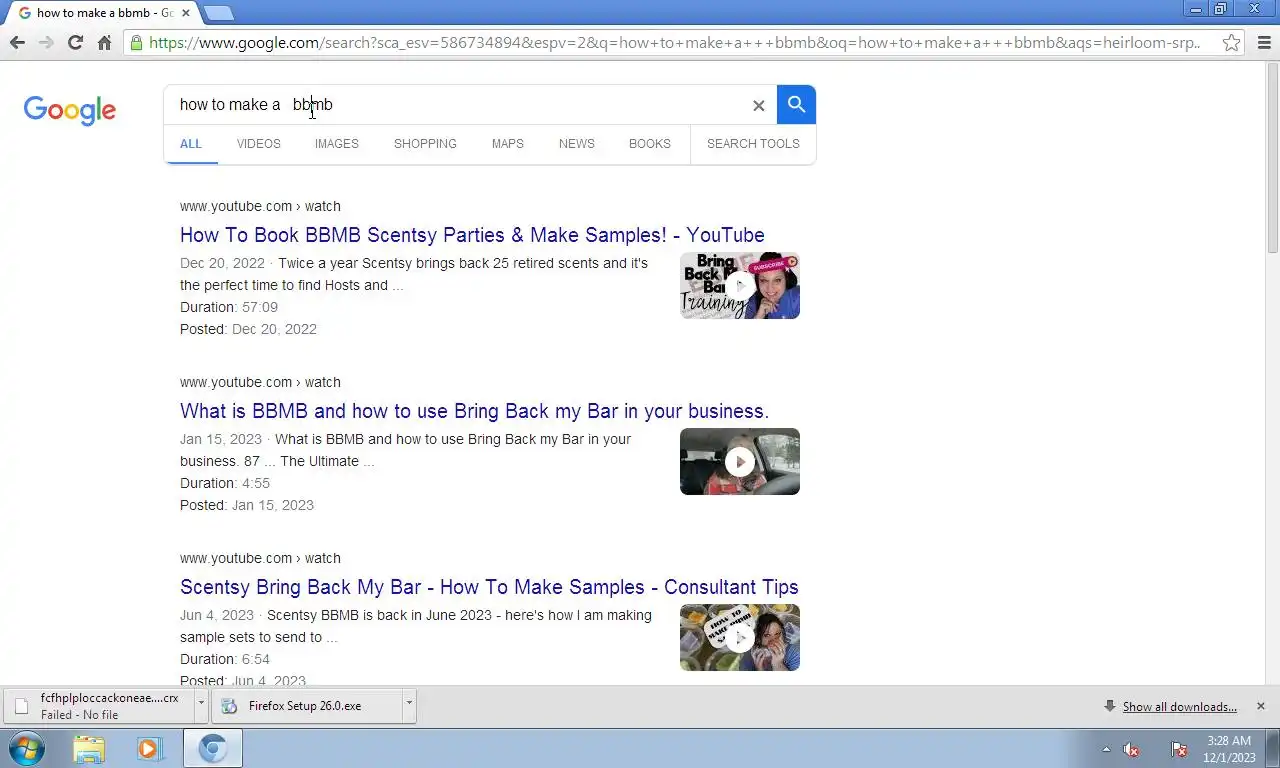Open the Windows Start button
Image resolution: width=1280 pixels, height=768 pixels.
coord(27,748)
